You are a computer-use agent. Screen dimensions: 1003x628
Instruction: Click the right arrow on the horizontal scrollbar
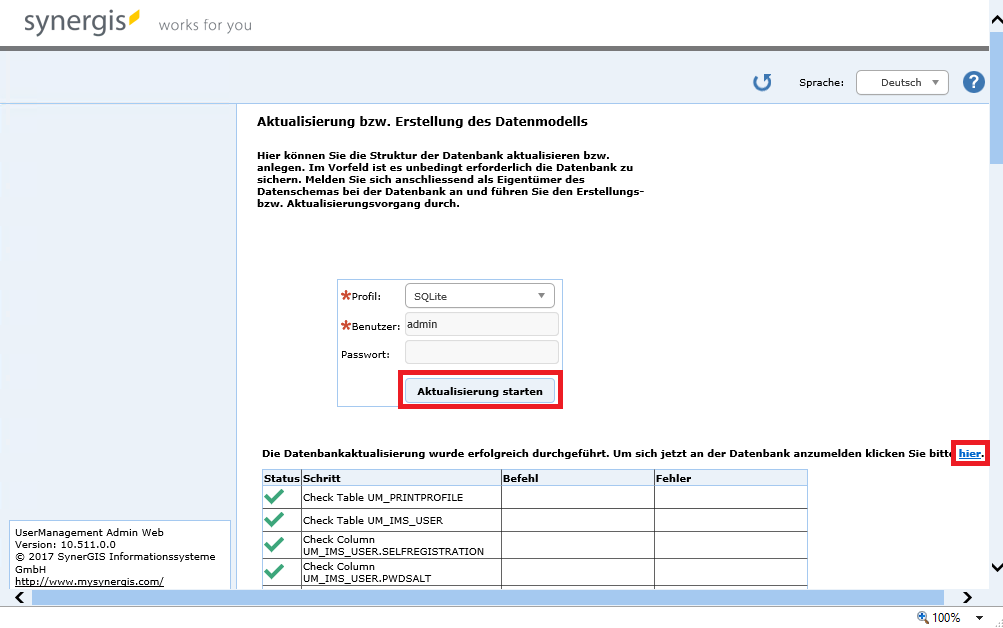click(x=966, y=596)
